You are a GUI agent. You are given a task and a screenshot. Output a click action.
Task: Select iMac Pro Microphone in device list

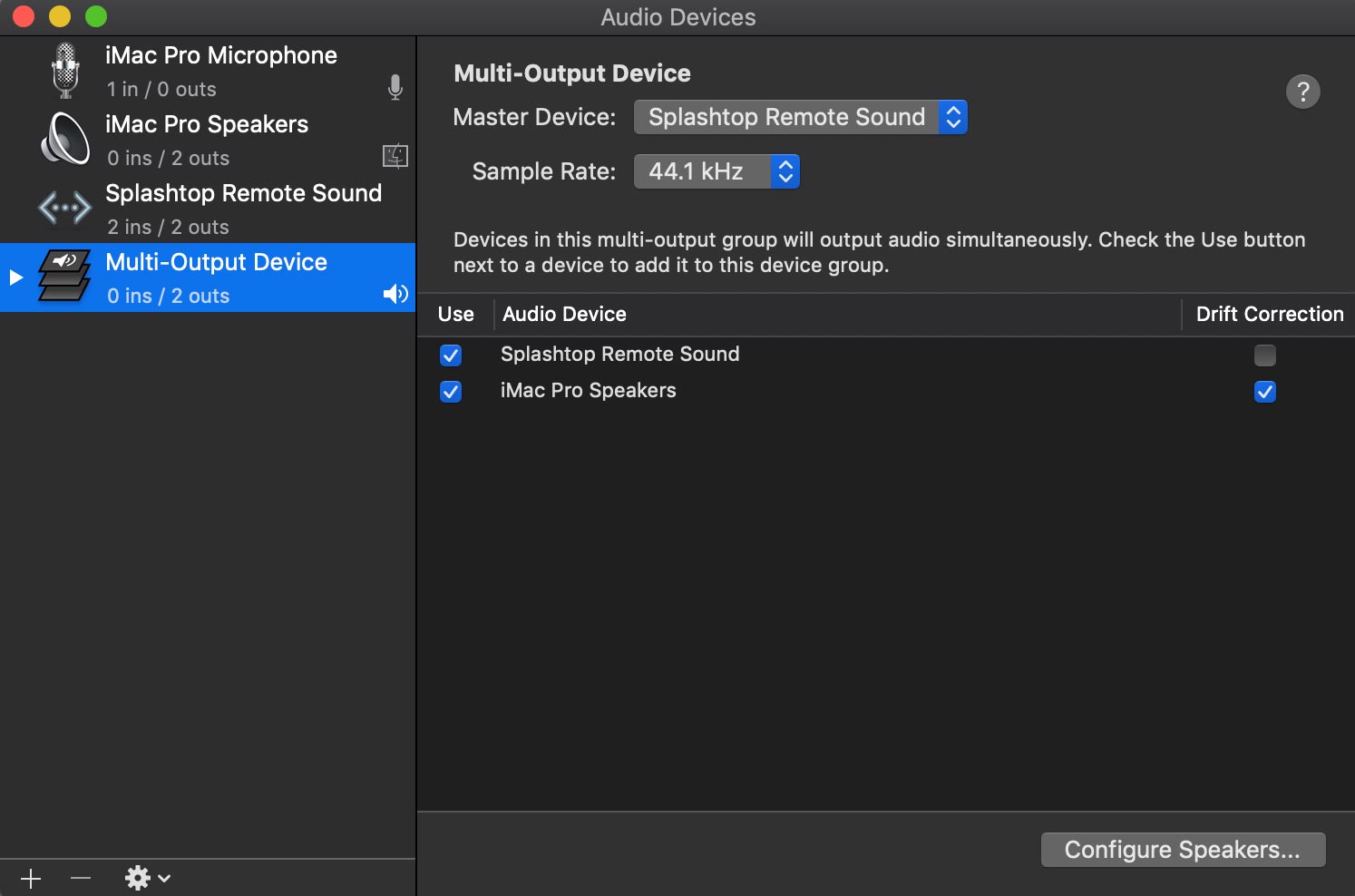point(208,71)
